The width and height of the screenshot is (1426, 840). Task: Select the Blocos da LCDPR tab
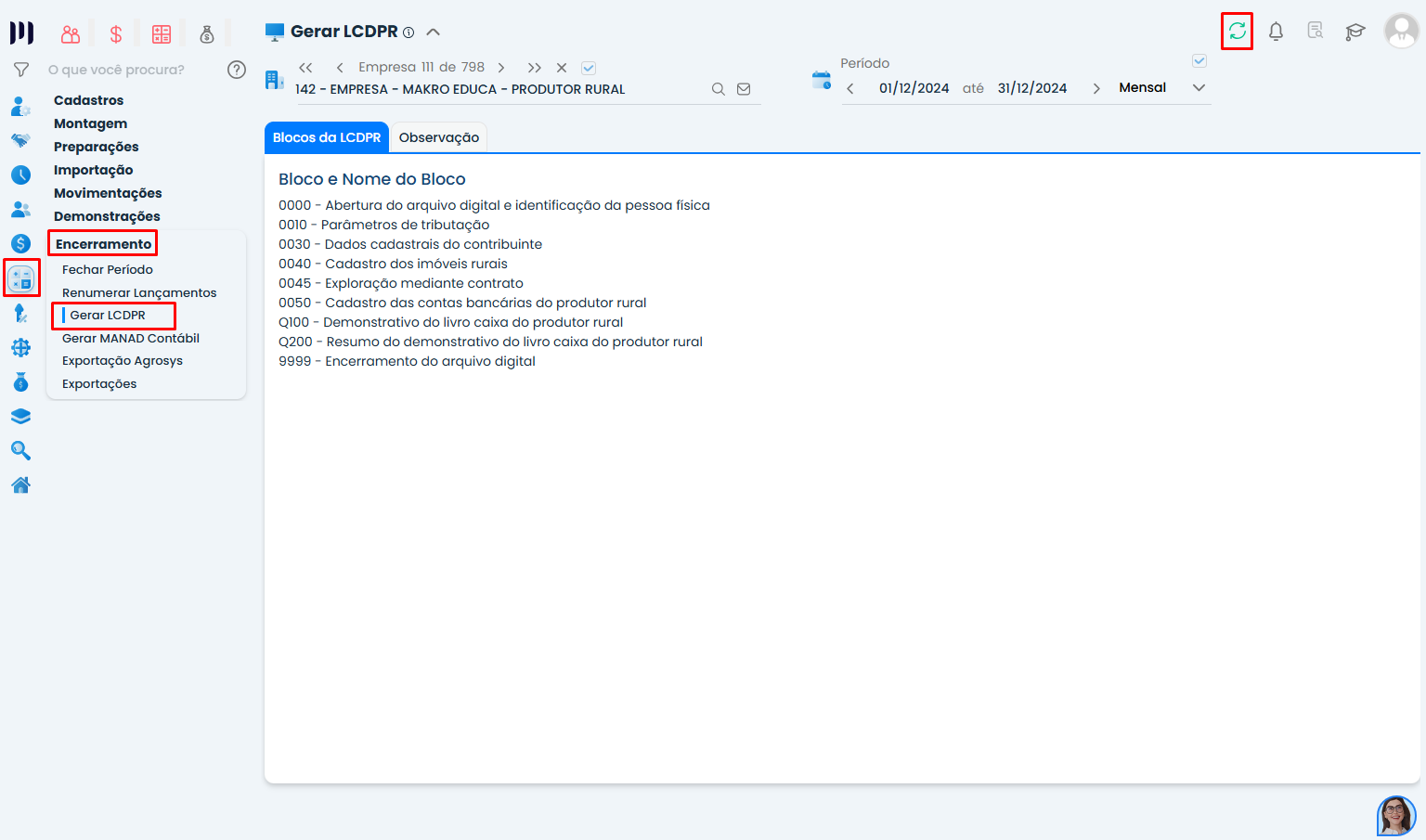327,137
